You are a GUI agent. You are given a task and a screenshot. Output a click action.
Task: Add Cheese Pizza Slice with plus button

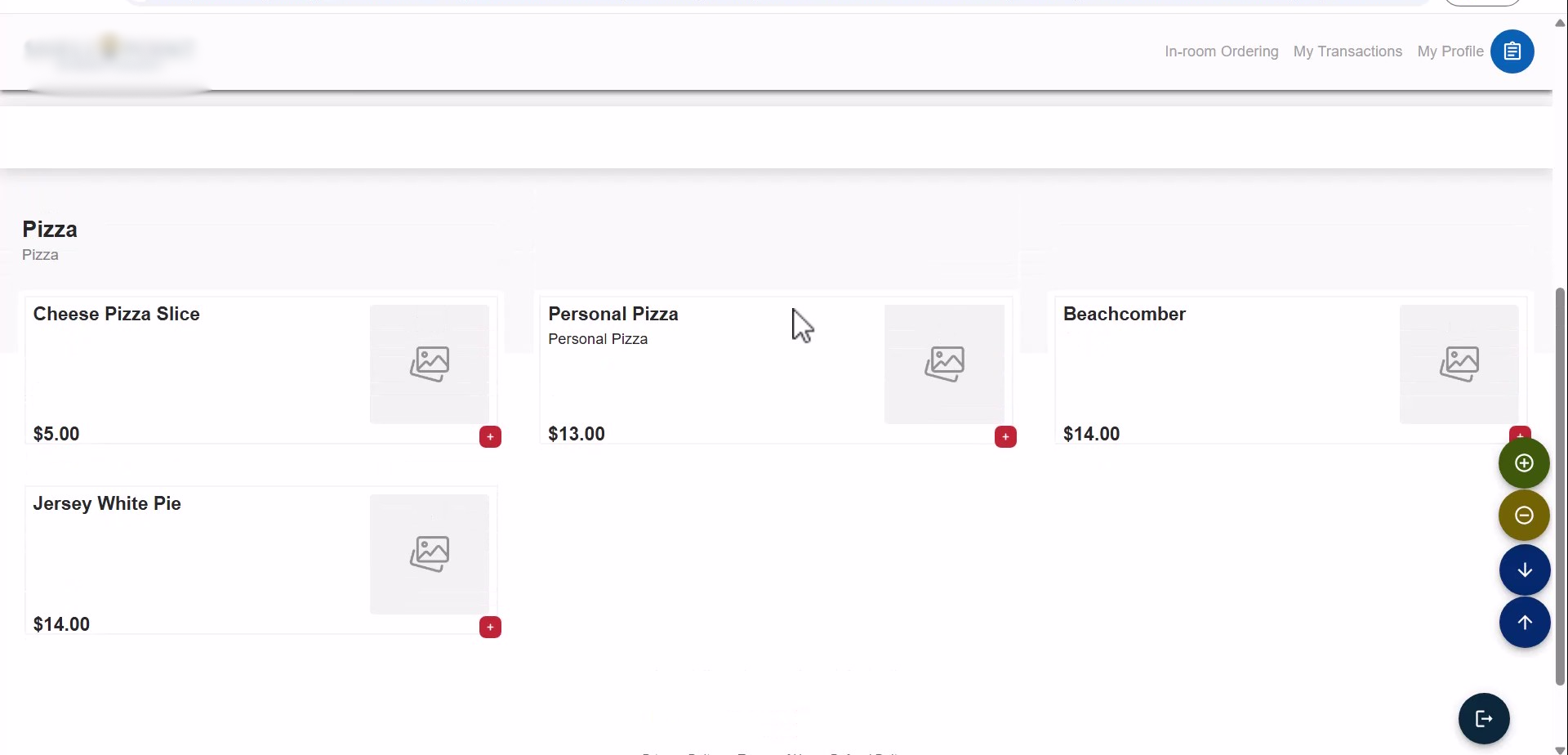[x=490, y=437]
